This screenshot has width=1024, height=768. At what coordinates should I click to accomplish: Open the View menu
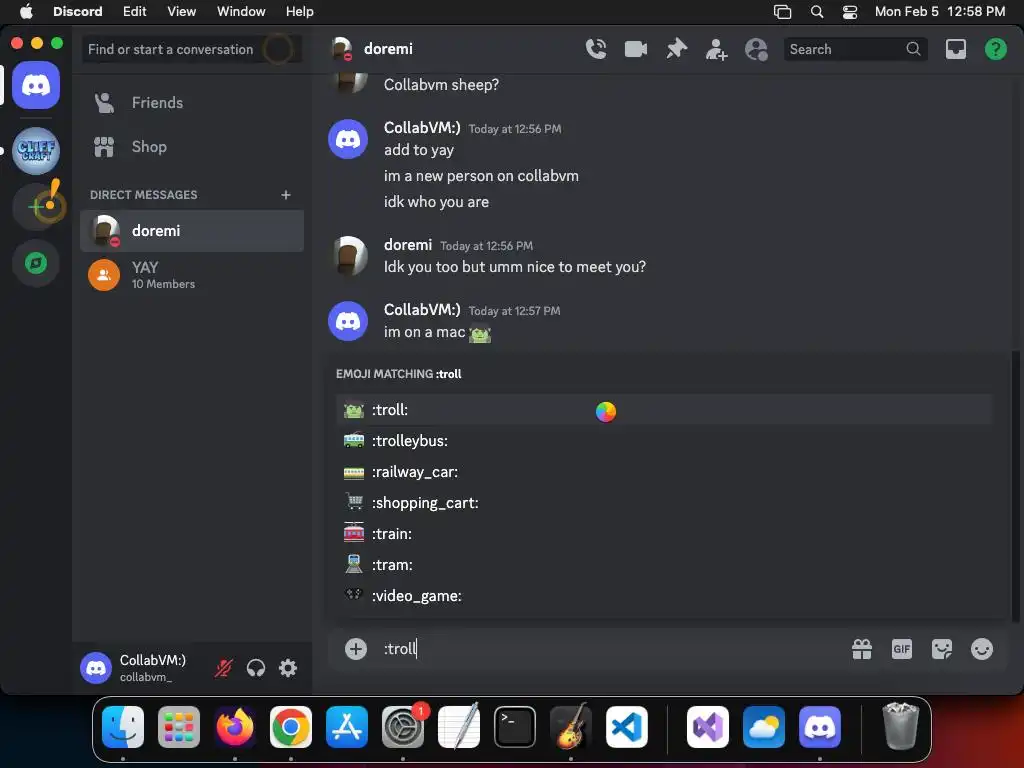coord(182,11)
